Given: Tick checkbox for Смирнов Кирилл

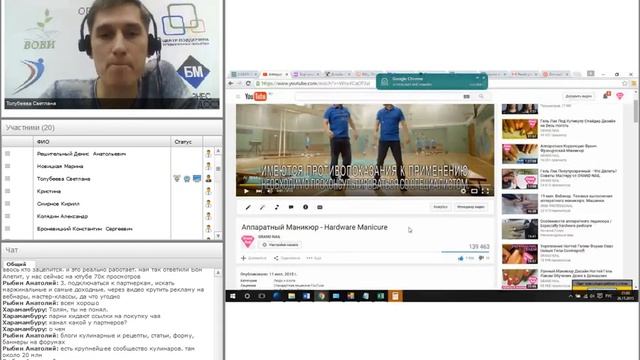Looking at the screenshot, I should 7,203.
